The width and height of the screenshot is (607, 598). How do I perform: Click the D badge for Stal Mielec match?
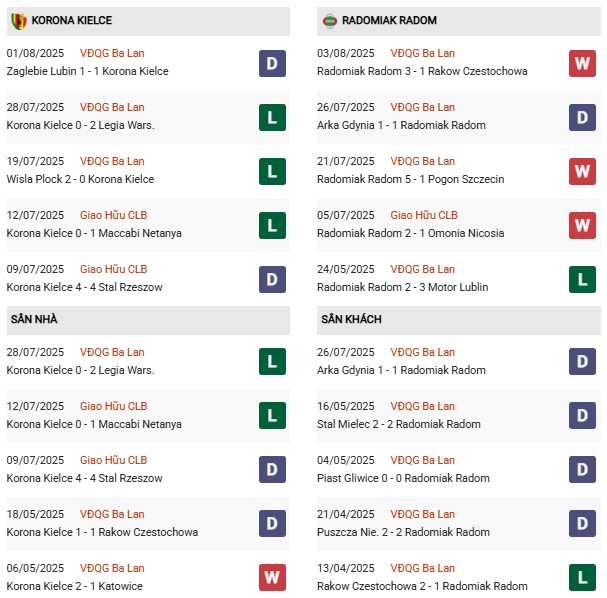coord(582,415)
